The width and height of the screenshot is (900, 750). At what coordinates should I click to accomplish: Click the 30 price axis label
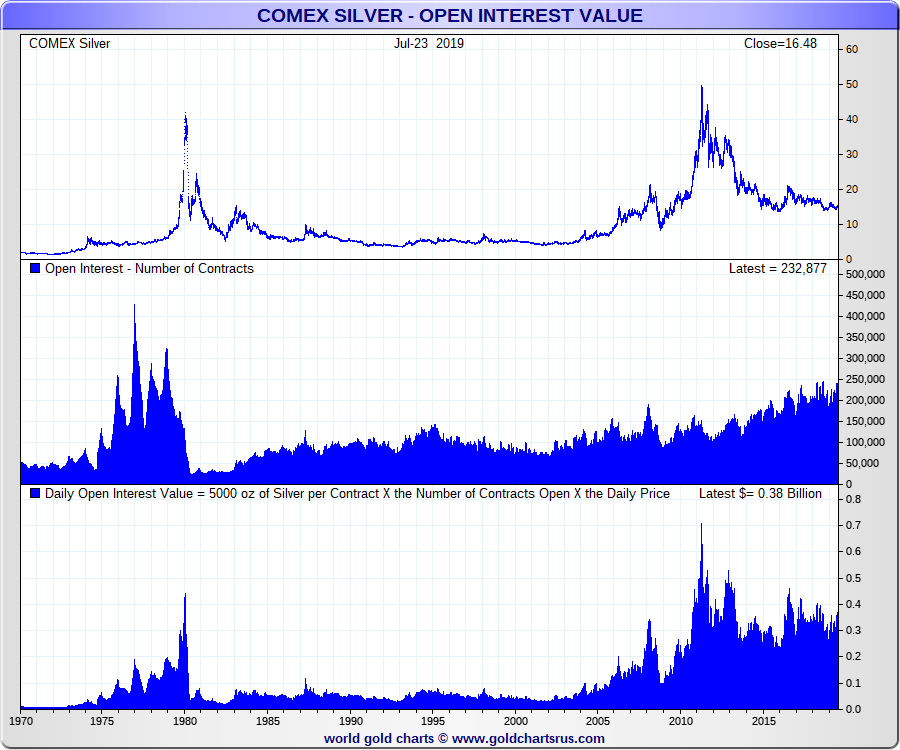(852, 154)
